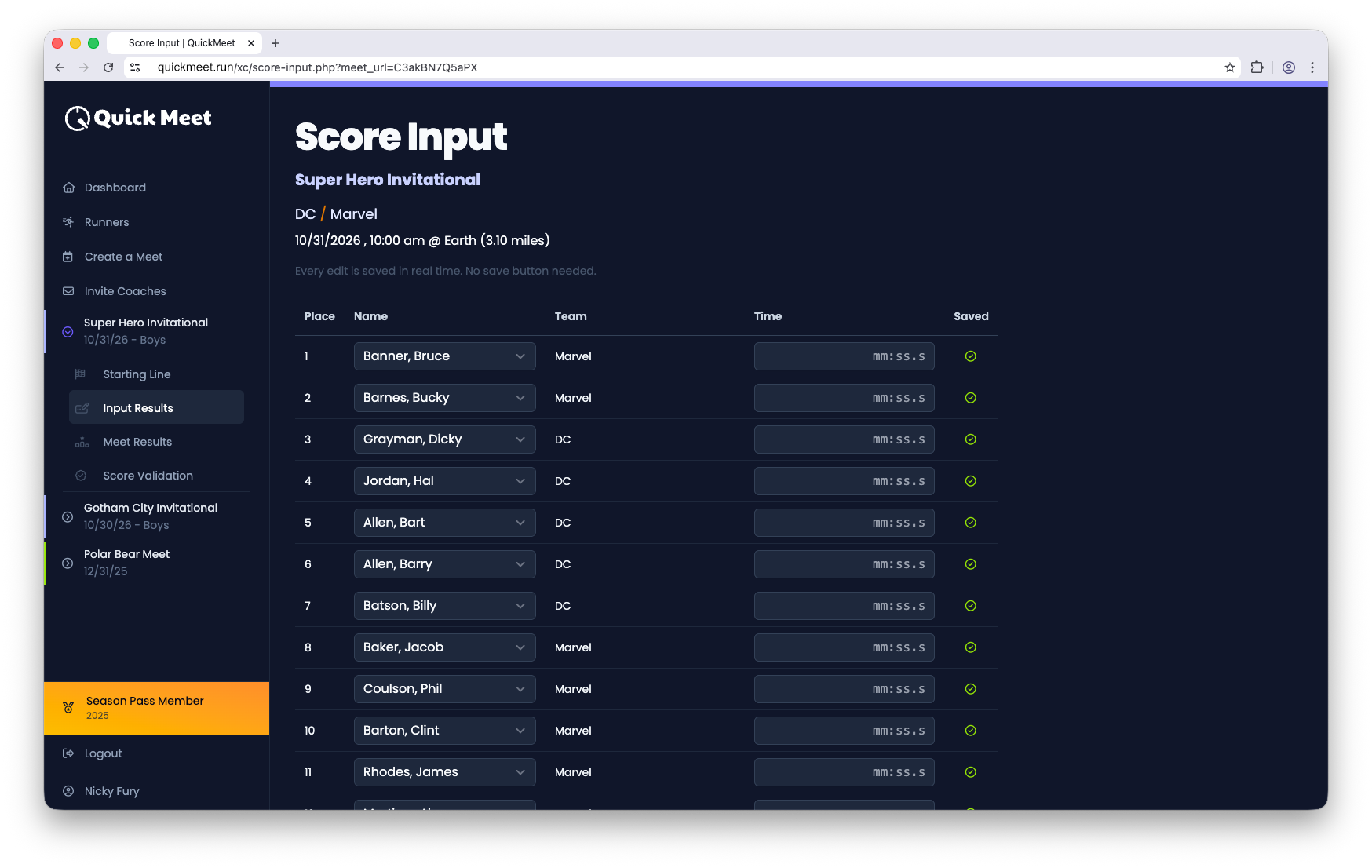1372x868 pixels.
Task: Open the Season Pass Member banner
Action: [x=144, y=707]
